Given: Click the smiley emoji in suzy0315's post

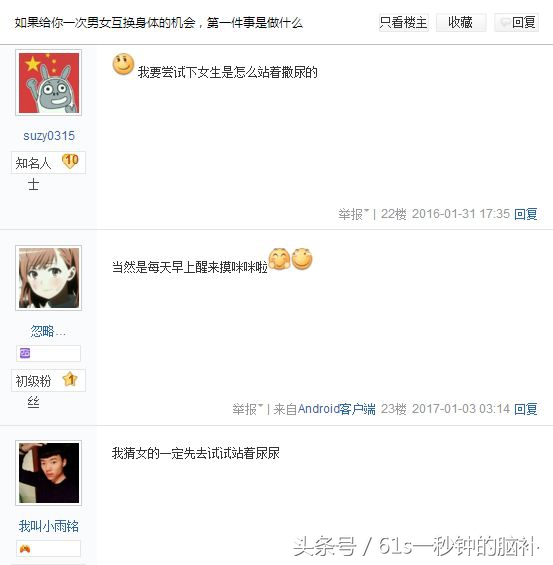Looking at the screenshot, I should 123,64.
